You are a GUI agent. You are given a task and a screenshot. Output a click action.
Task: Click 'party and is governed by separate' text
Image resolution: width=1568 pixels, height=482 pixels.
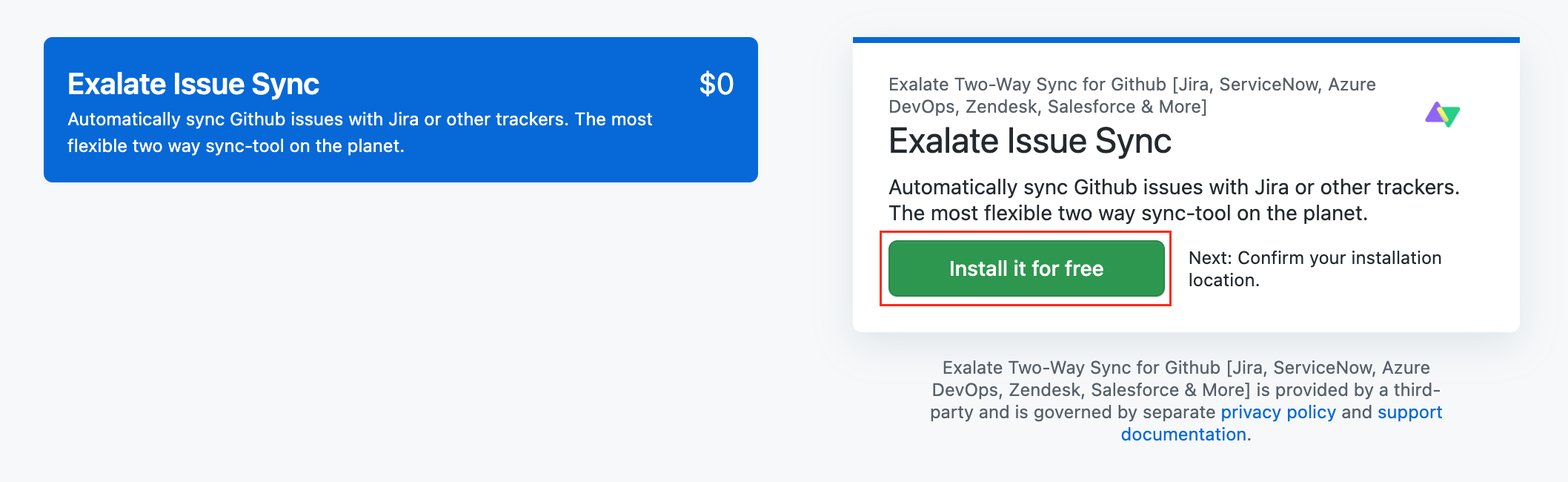(1072, 412)
